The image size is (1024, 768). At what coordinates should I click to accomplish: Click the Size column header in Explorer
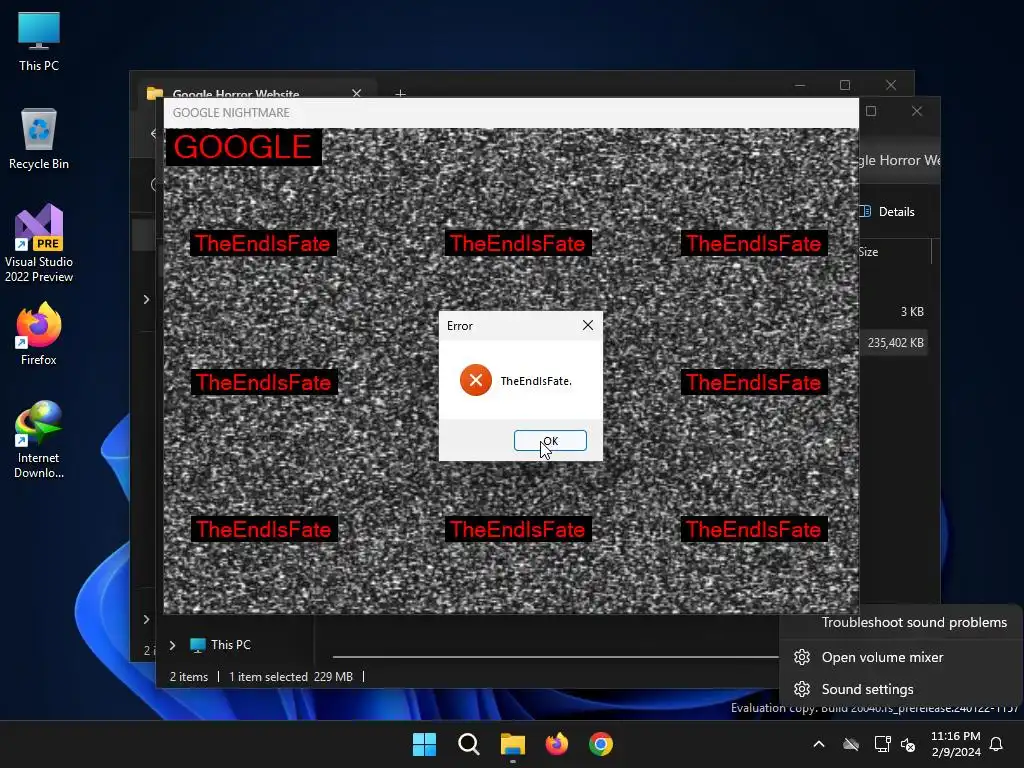[x=868, y=251]
